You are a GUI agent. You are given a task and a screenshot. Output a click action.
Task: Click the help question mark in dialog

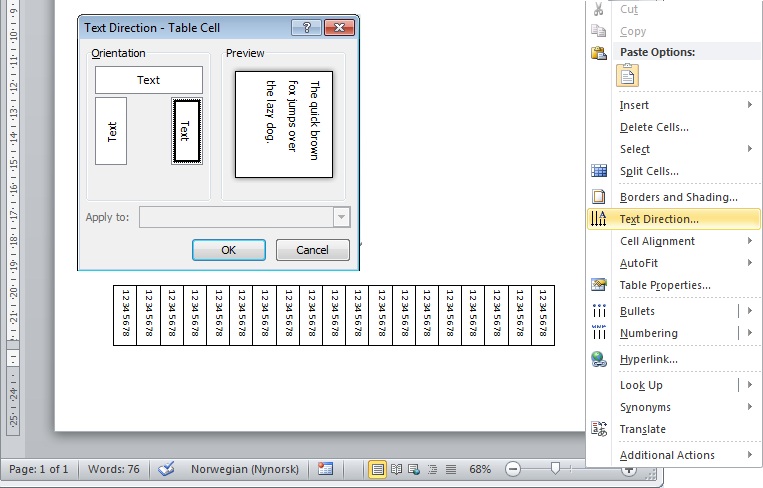point(307,27)
